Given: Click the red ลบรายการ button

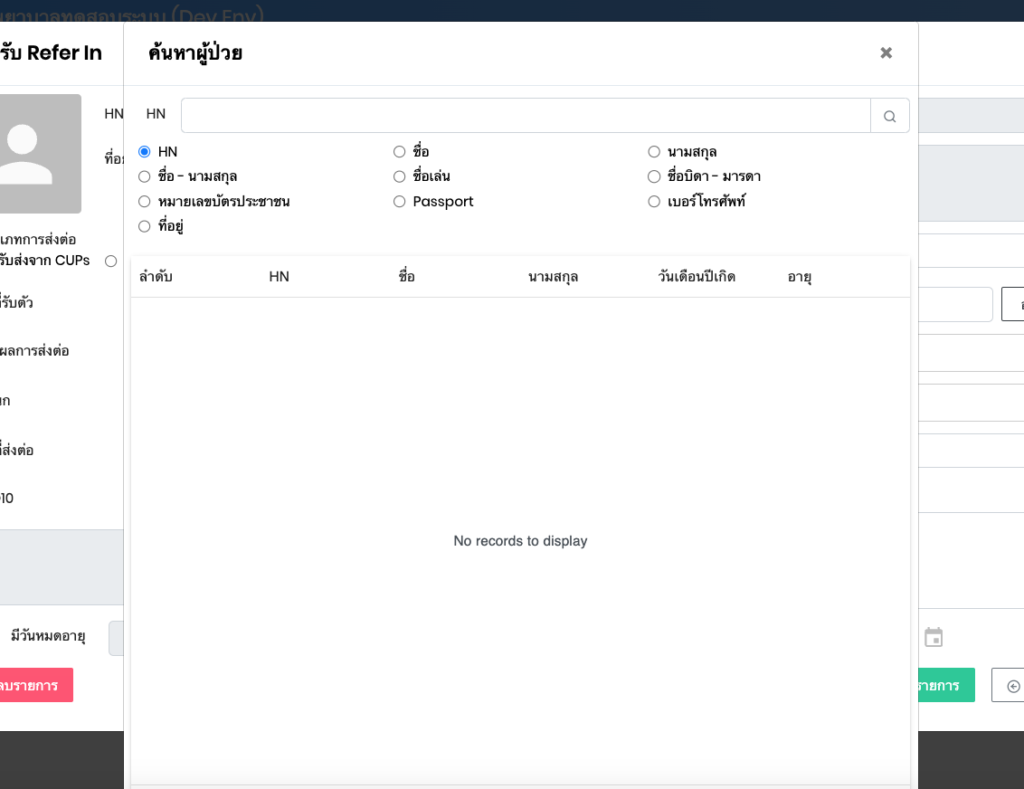Looking at the screenshot, I should point(35,685).
